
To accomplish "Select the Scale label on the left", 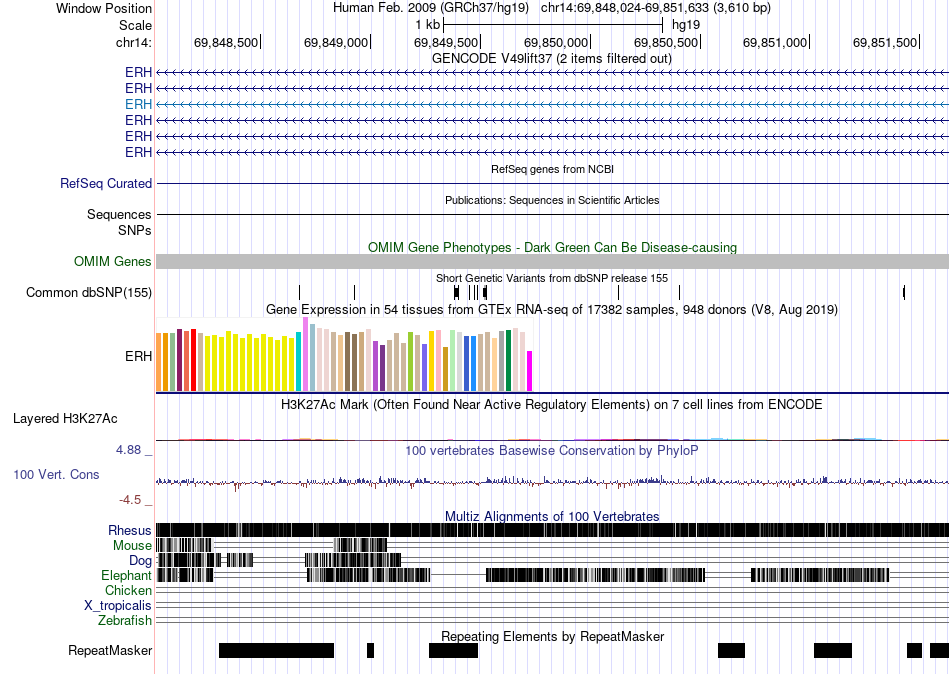I will pyautogui.click(x=135, y=25).
